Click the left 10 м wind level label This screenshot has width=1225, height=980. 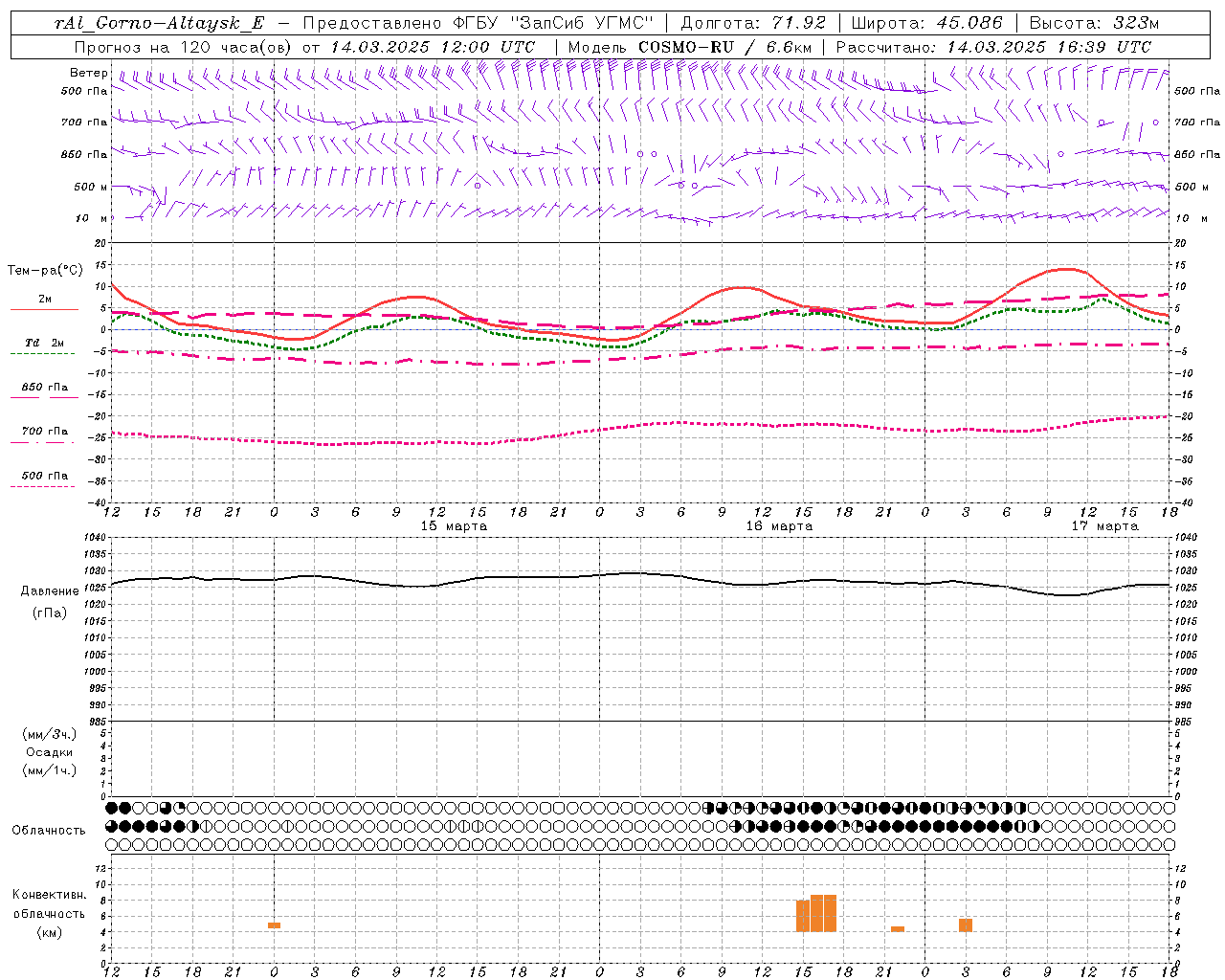[x=90, y=218]
